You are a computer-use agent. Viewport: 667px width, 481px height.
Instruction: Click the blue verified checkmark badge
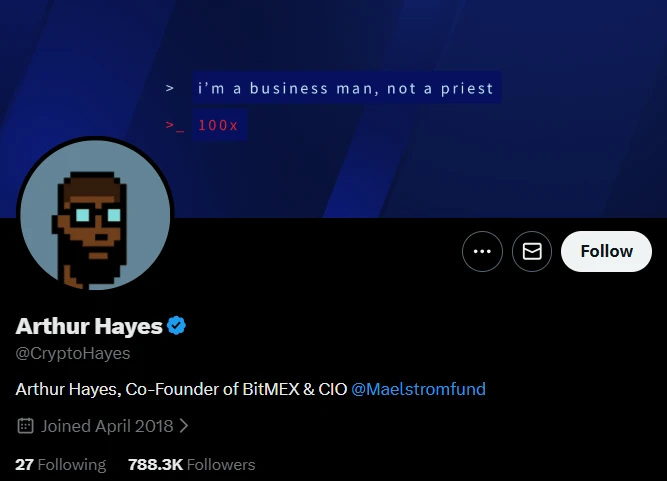pyautogui.click(x=176, y=326)
